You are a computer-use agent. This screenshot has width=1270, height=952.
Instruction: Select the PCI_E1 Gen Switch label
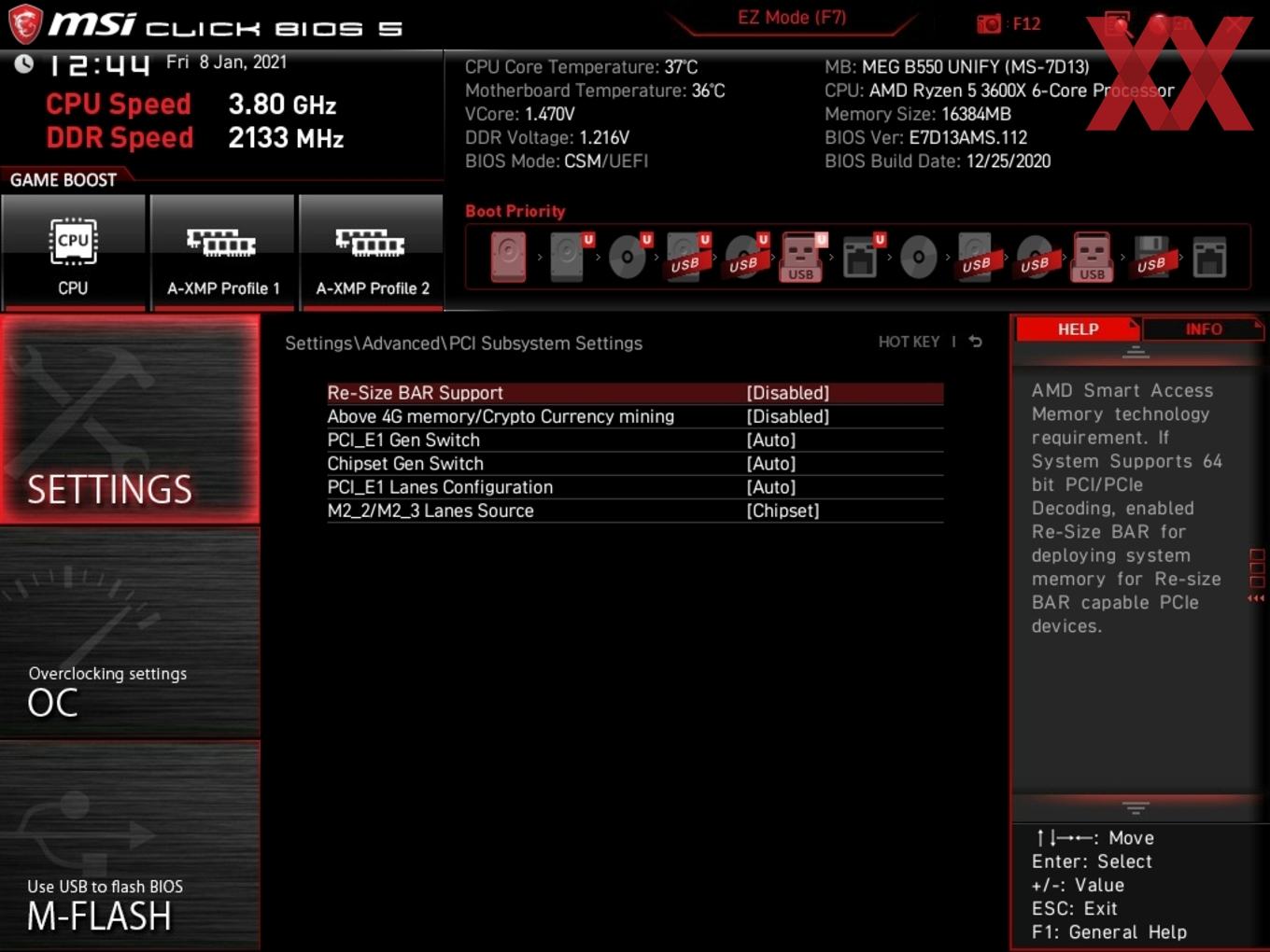(403, 440)
